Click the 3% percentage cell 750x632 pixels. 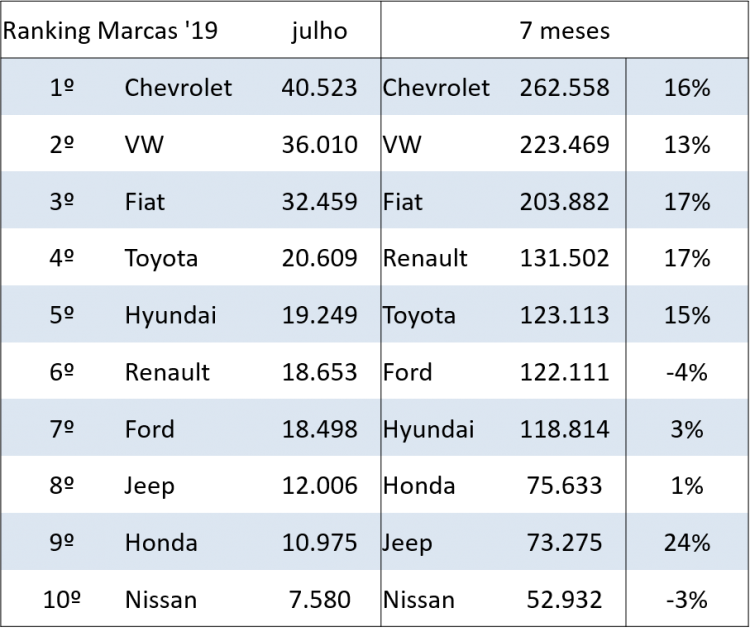coord(686,429)
